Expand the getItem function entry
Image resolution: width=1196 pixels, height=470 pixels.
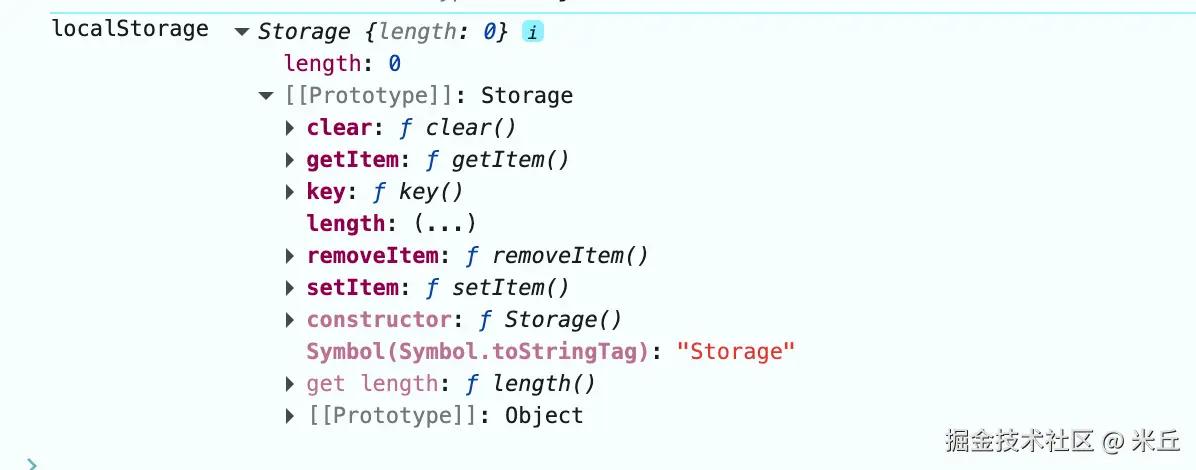[290, 160]
